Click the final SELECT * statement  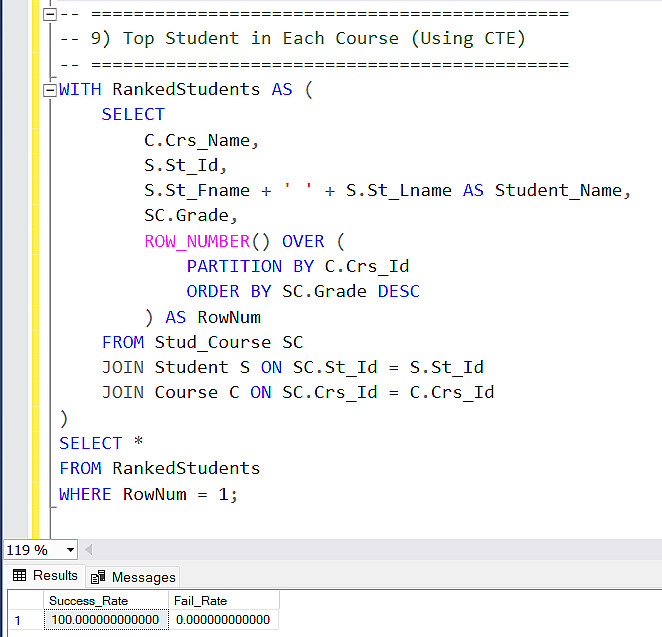tap(101, 443)
